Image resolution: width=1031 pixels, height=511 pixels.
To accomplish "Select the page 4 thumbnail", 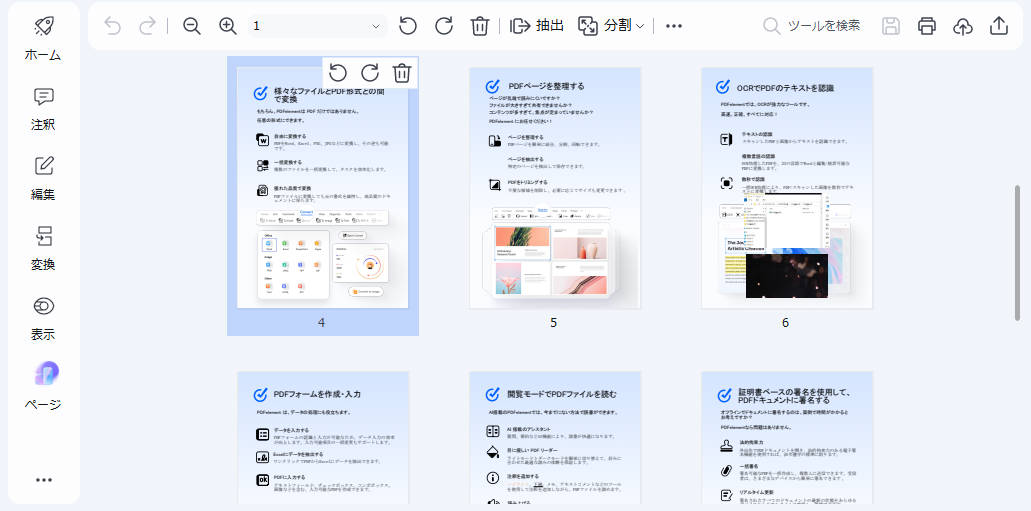I will (x=322, y=187).
